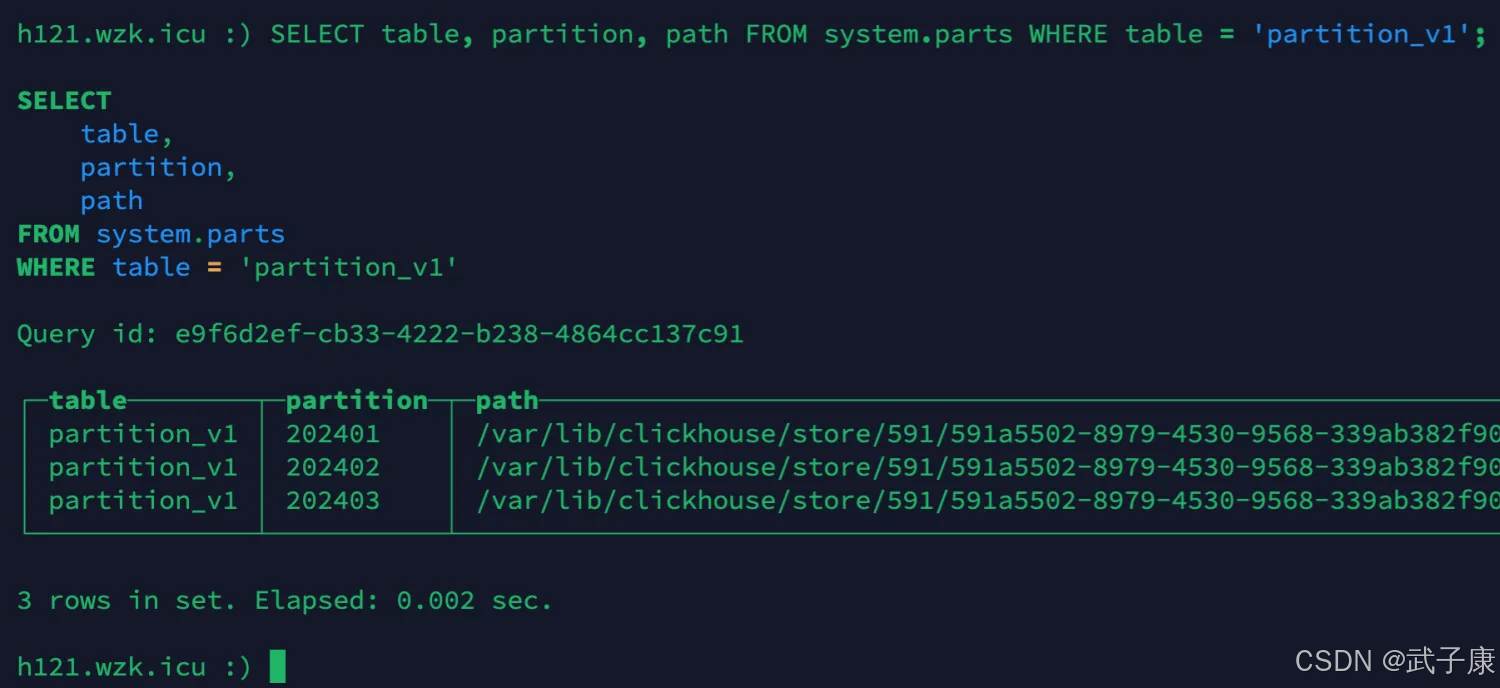1500x688 pixels.
Task: Click partition_v1 in the 202402 row
Action: (143, 467)
